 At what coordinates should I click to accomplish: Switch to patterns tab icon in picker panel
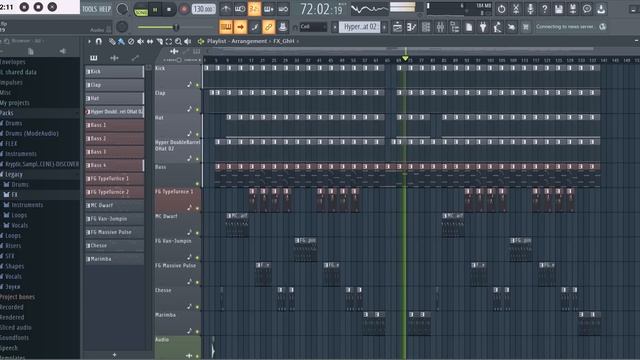click(x=94, y=58)
